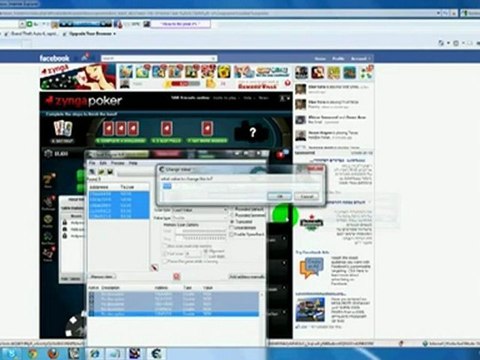The image size is (480, 360).
Task: Toggle Pause the game while scanning
Action: 164,261
